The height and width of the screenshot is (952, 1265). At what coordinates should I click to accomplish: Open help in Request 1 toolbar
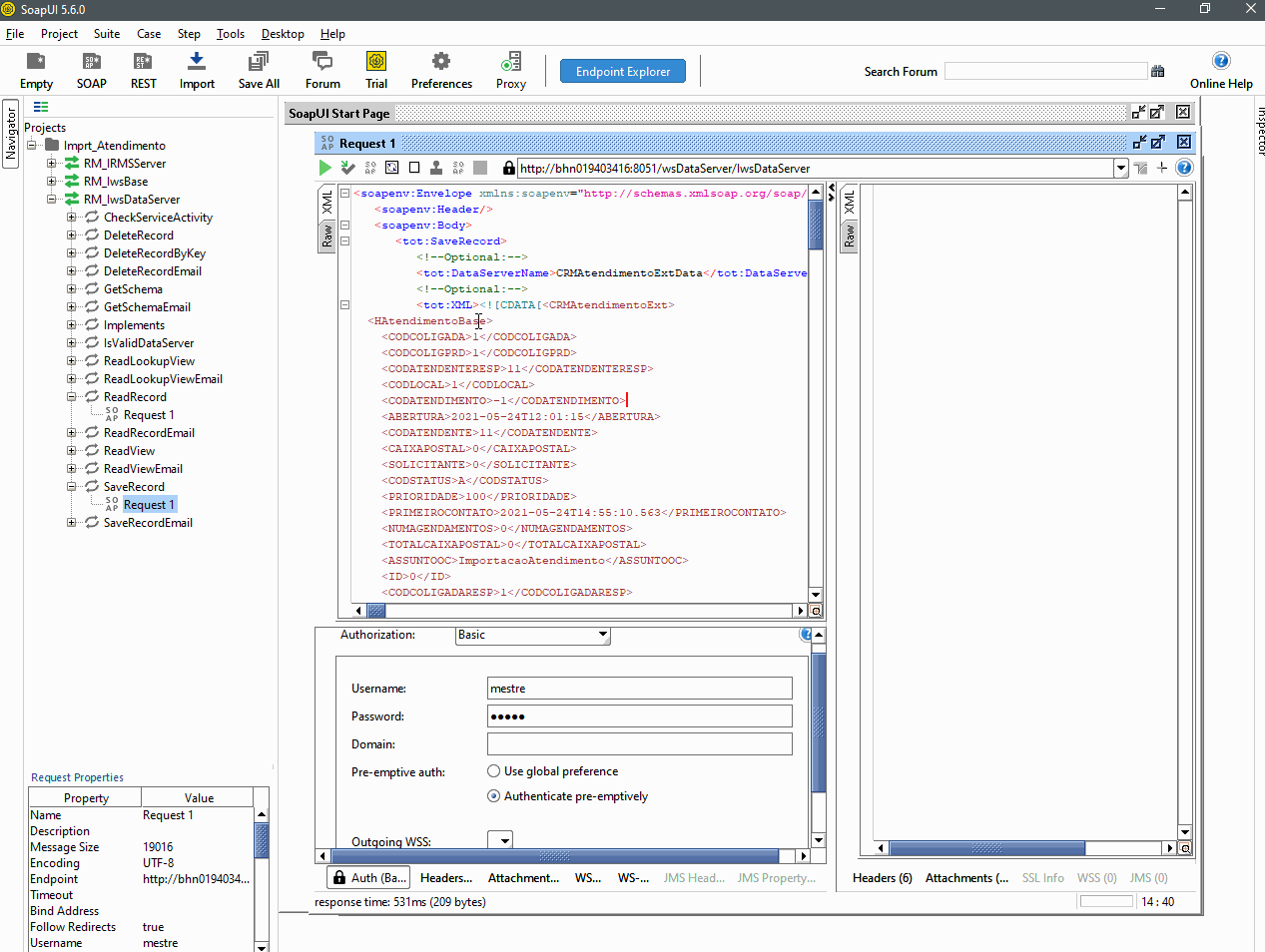click(1184, 168)
